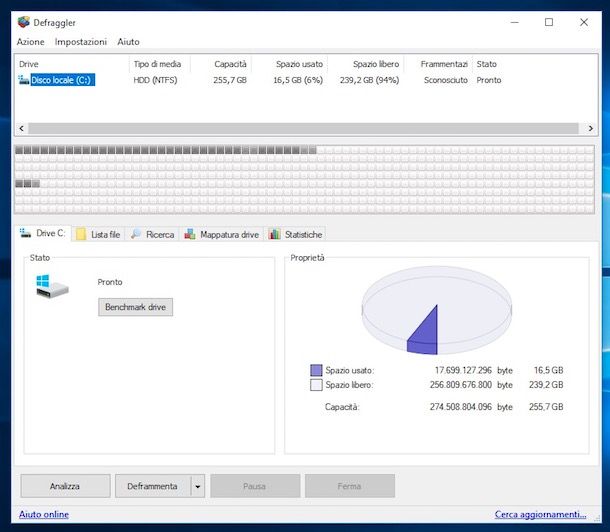The image size is (610, 532).
Task: Sort by the Tipo di media column header
Action: [160, 64]
